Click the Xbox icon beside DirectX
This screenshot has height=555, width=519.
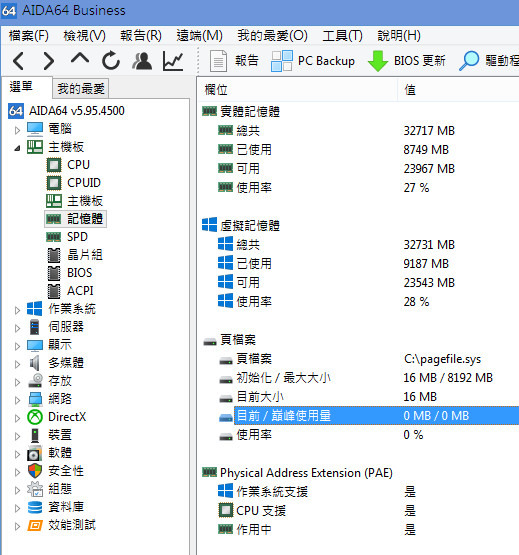point(35,417)
